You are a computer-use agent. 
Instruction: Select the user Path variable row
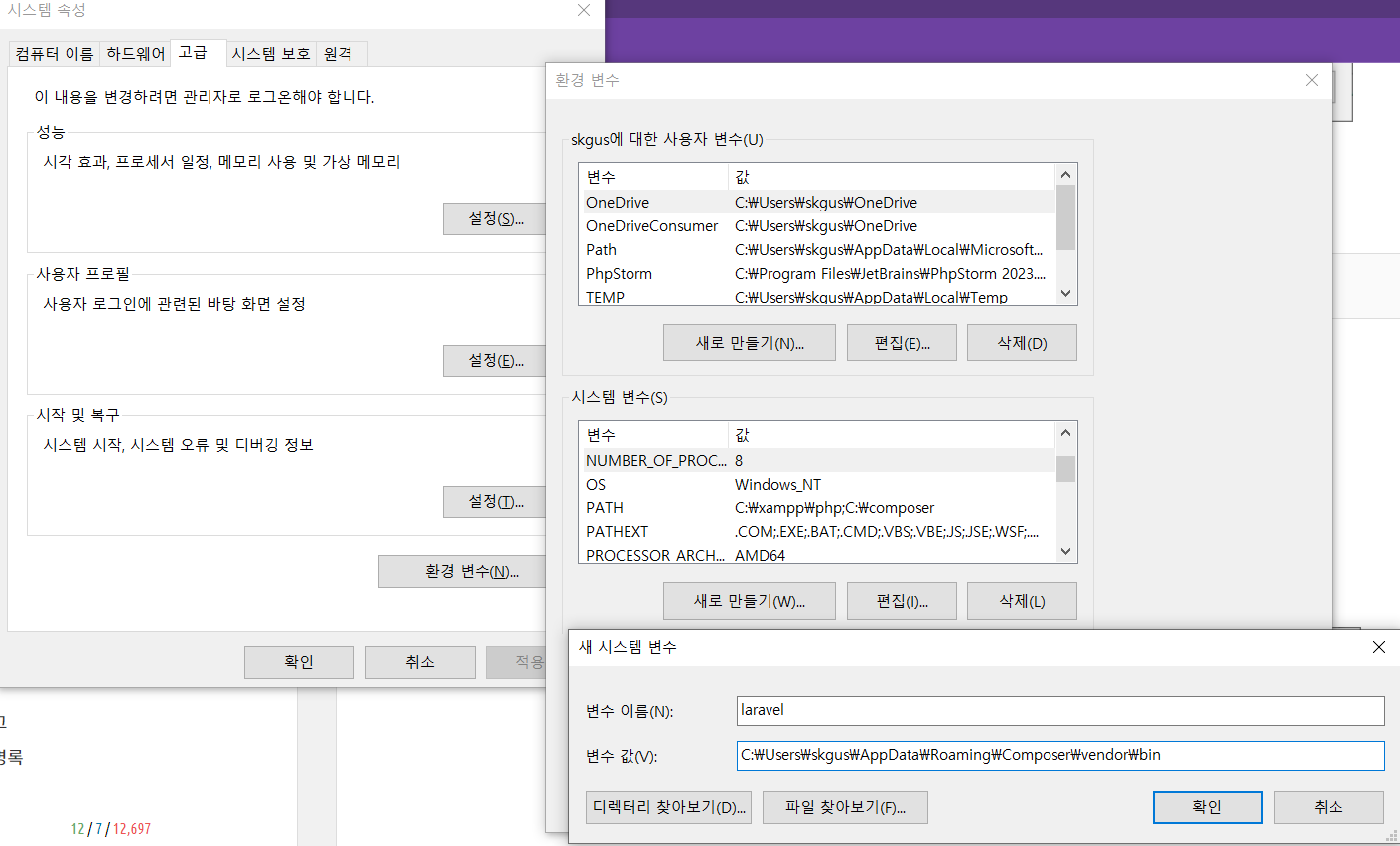click(x=816, y=249)
